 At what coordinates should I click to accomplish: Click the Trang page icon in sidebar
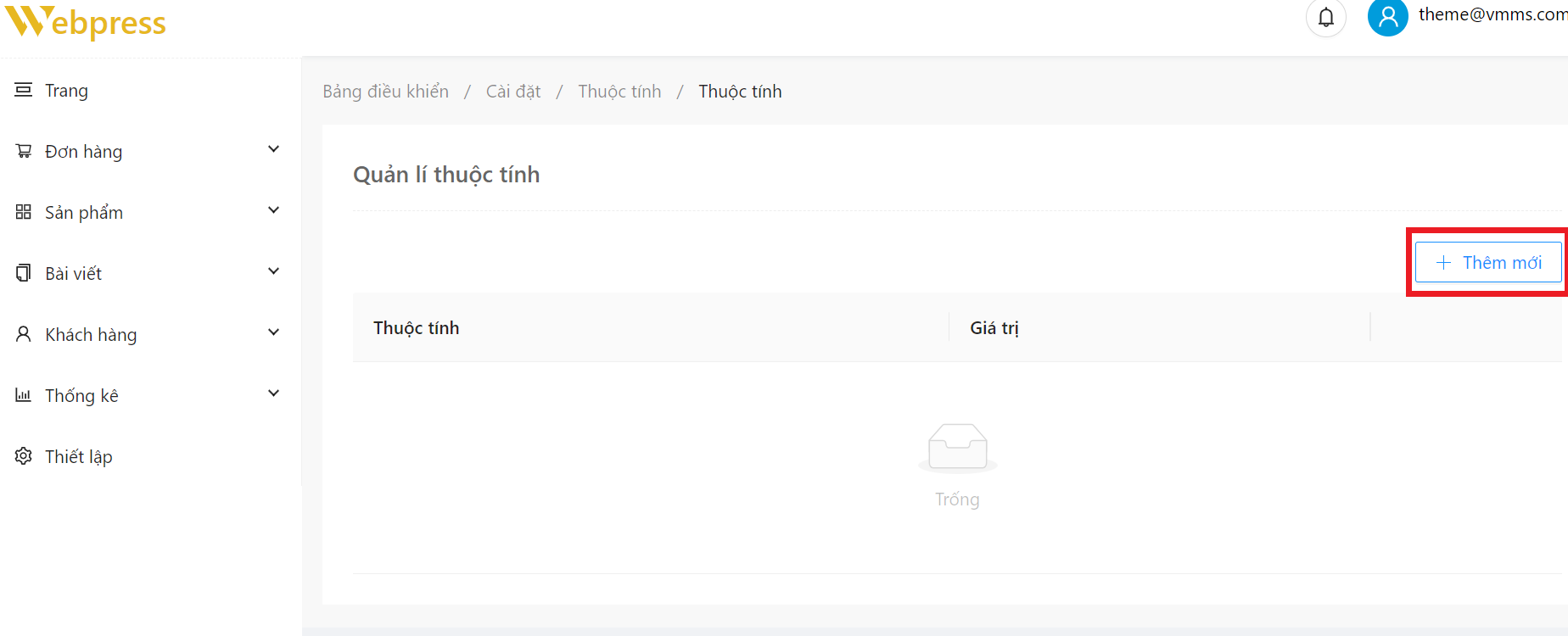pyautogui.click(x=24, y=90)
